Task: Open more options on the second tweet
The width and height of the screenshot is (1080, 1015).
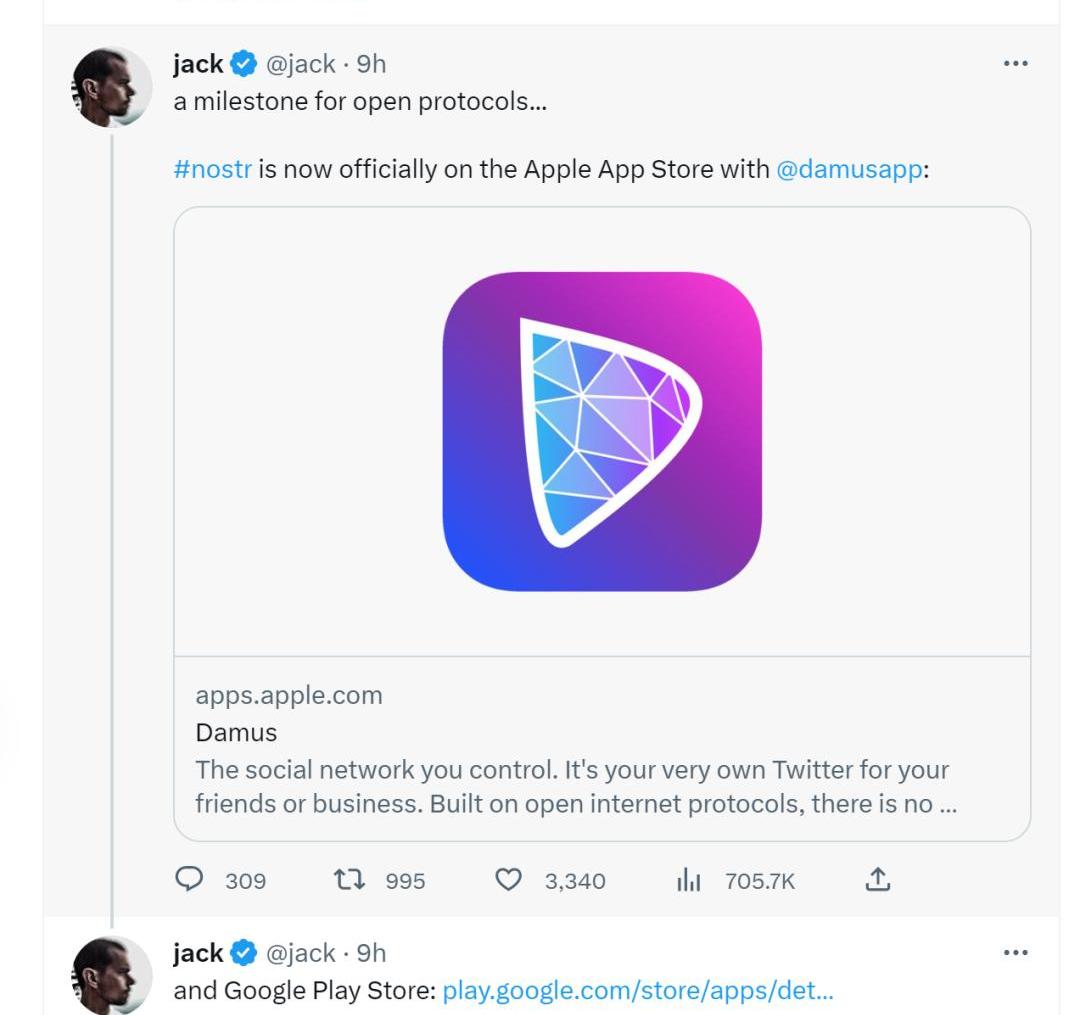Action: pyautogui.click(x=1015, y=952)
